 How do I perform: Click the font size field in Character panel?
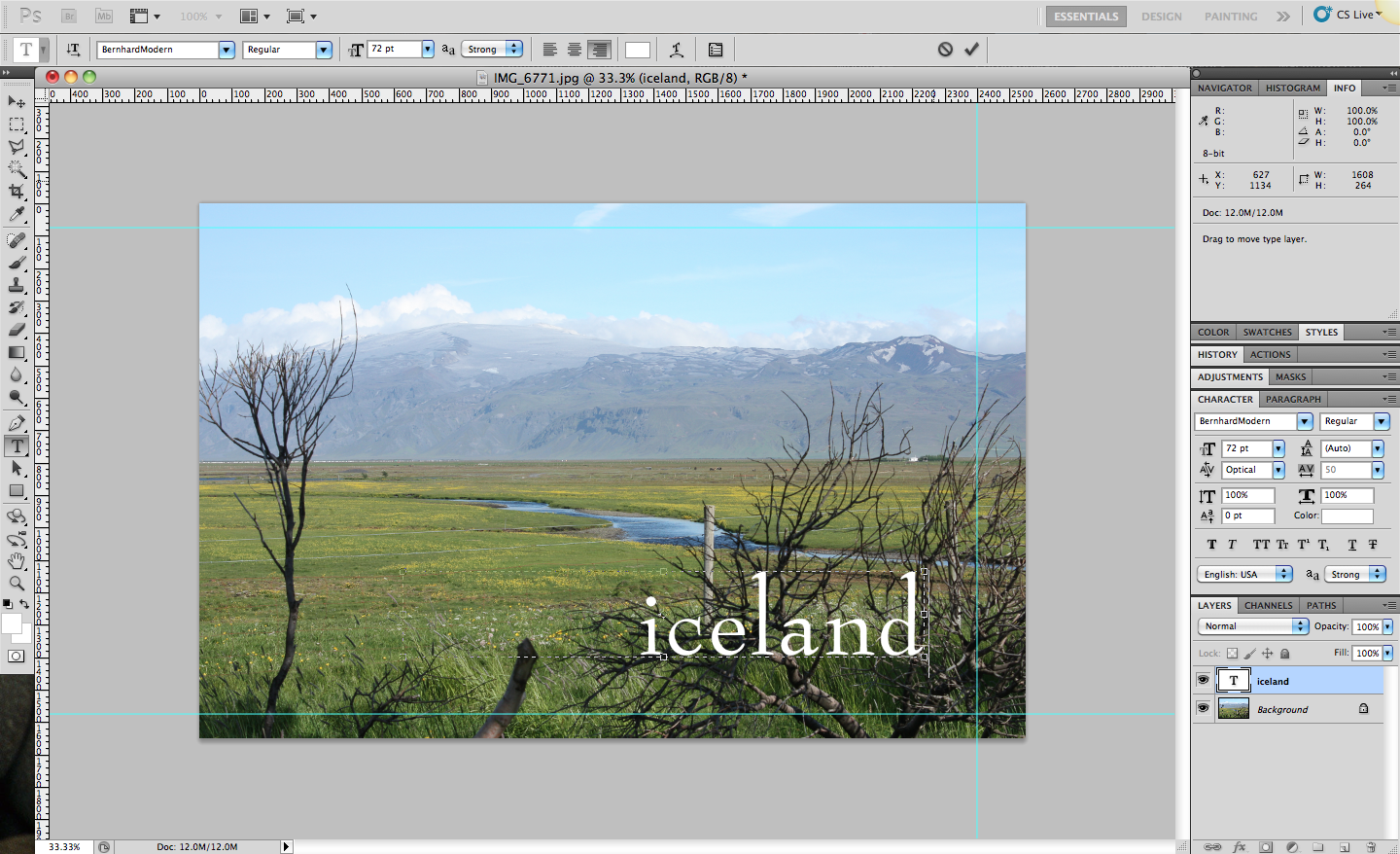[x=1246, y=448]
